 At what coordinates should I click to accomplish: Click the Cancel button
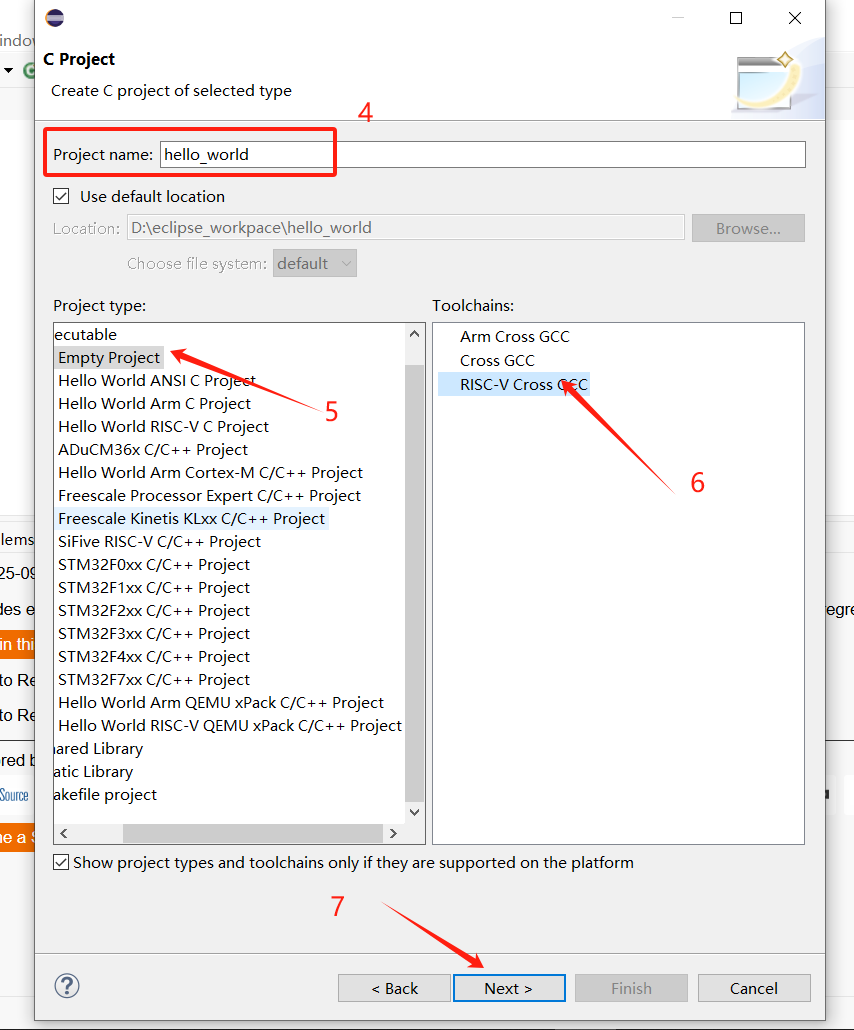pos(754,989)
